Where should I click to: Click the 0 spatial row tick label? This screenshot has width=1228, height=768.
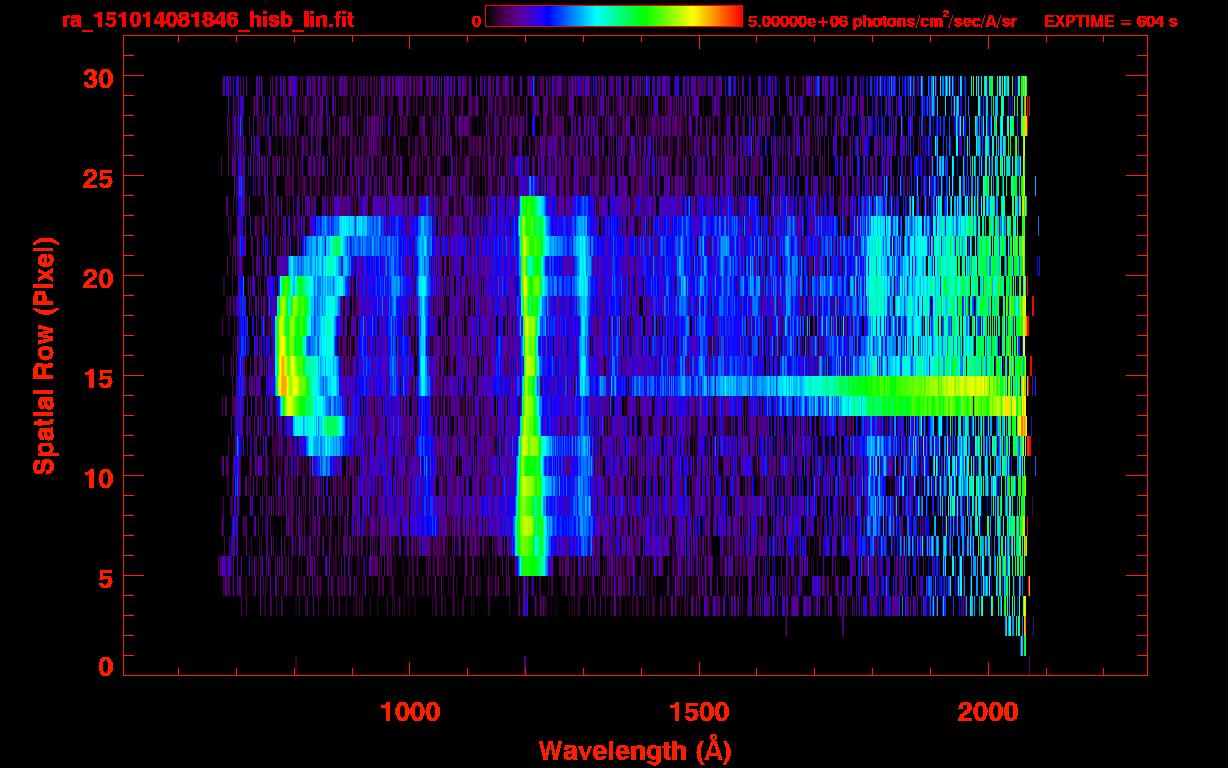click(106, 666)
